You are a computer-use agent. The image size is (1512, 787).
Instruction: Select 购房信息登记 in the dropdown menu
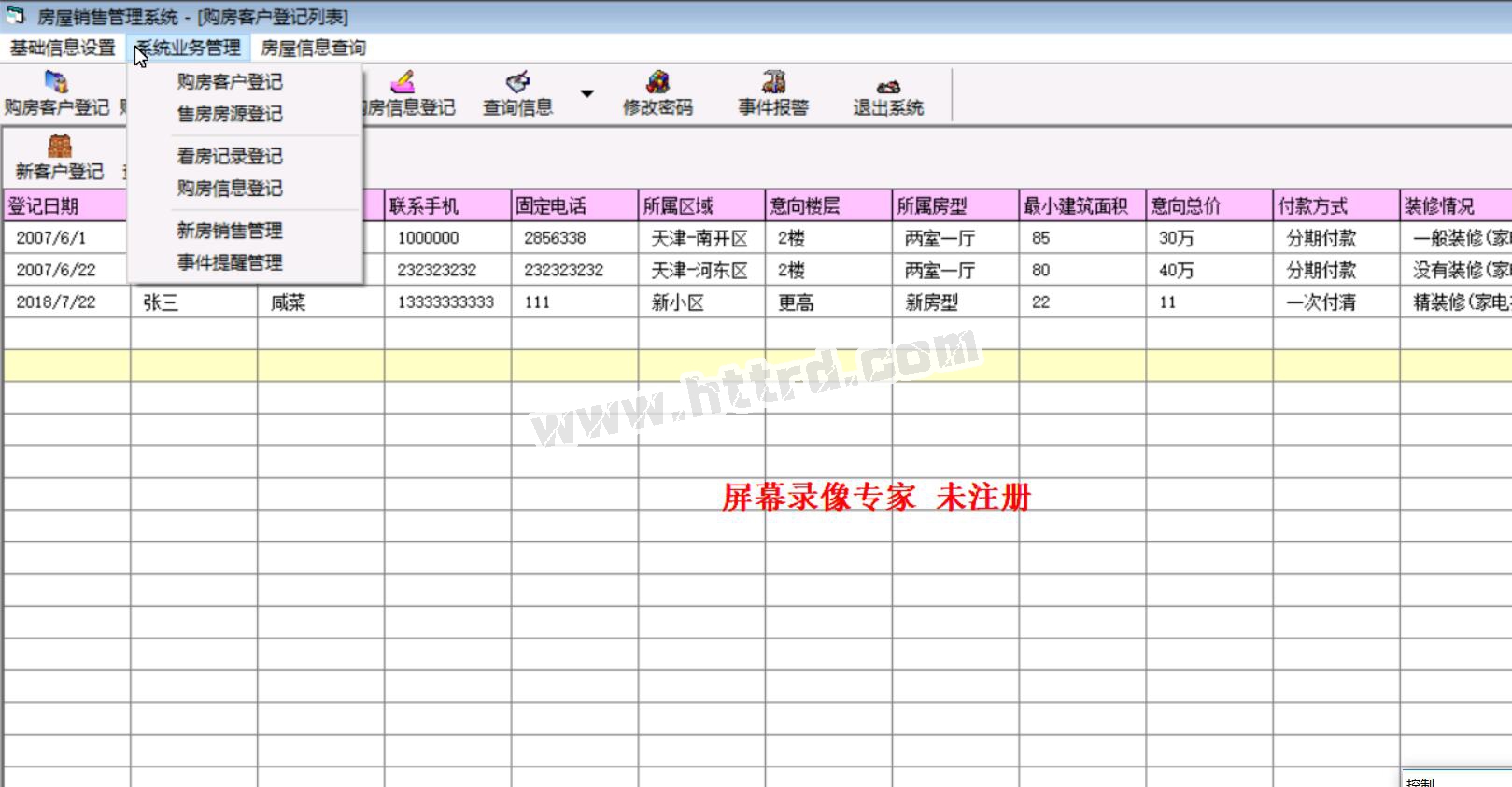pos(230,188)
